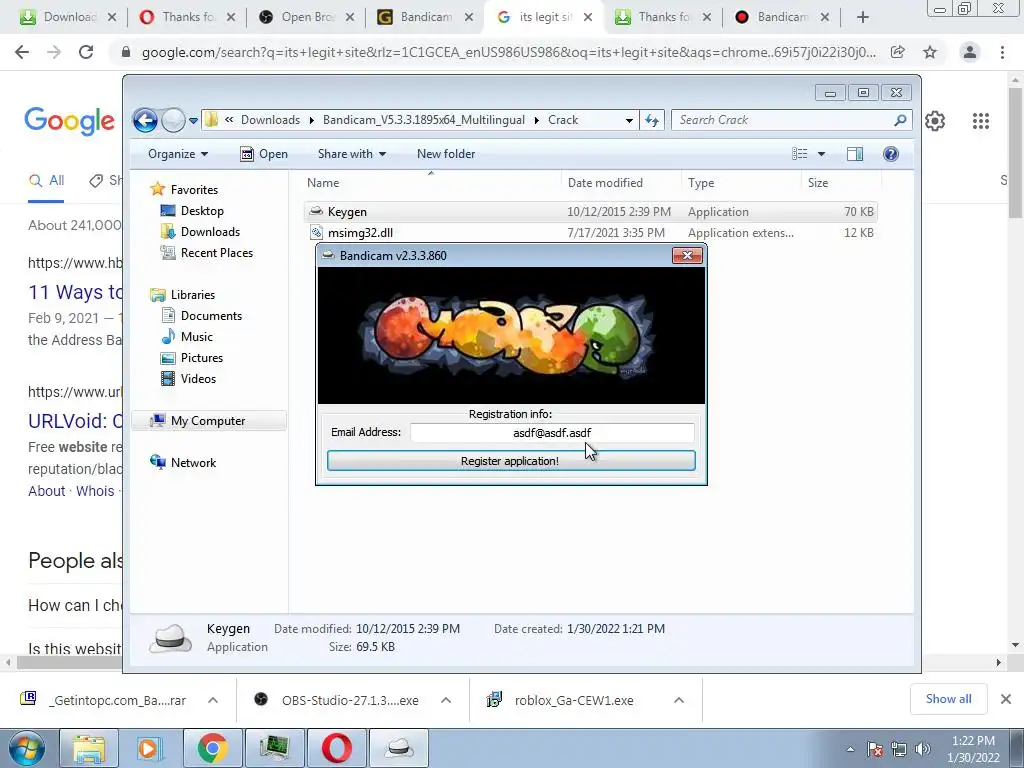The height and width of the screenshot is (768, 1024).
Task: Click the Explorer back navigation arrow
Action: (x=145, y=120)
